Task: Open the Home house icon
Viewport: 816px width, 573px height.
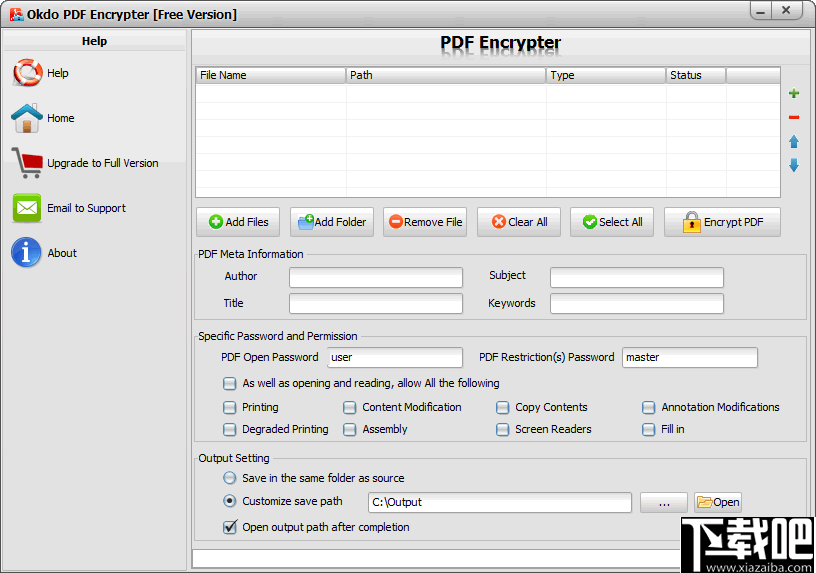Action: coord(27,118)
